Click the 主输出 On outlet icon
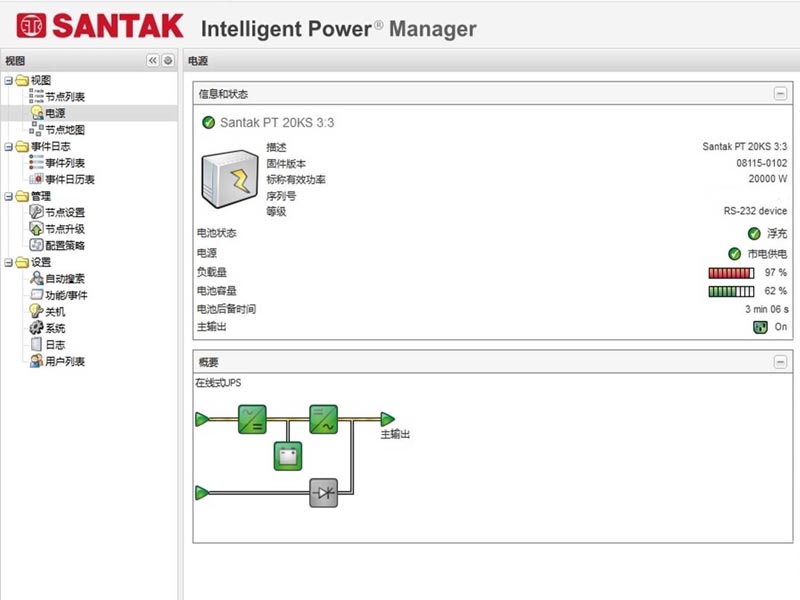Image resolution: width=800 pixels, height=600 pixels. pos(760,327)
